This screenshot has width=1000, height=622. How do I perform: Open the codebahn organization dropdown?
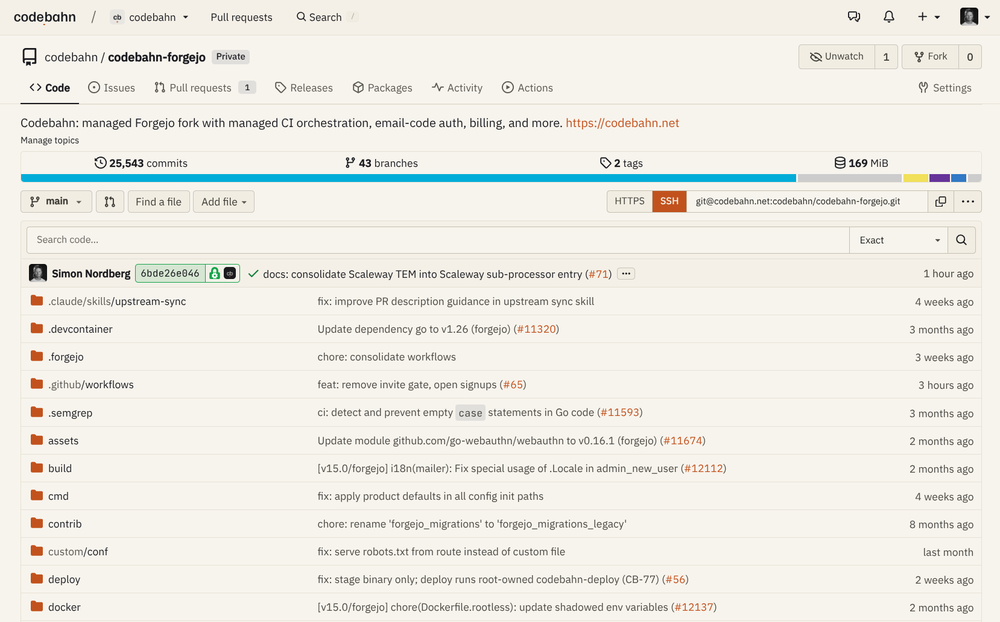pos(150,17)
